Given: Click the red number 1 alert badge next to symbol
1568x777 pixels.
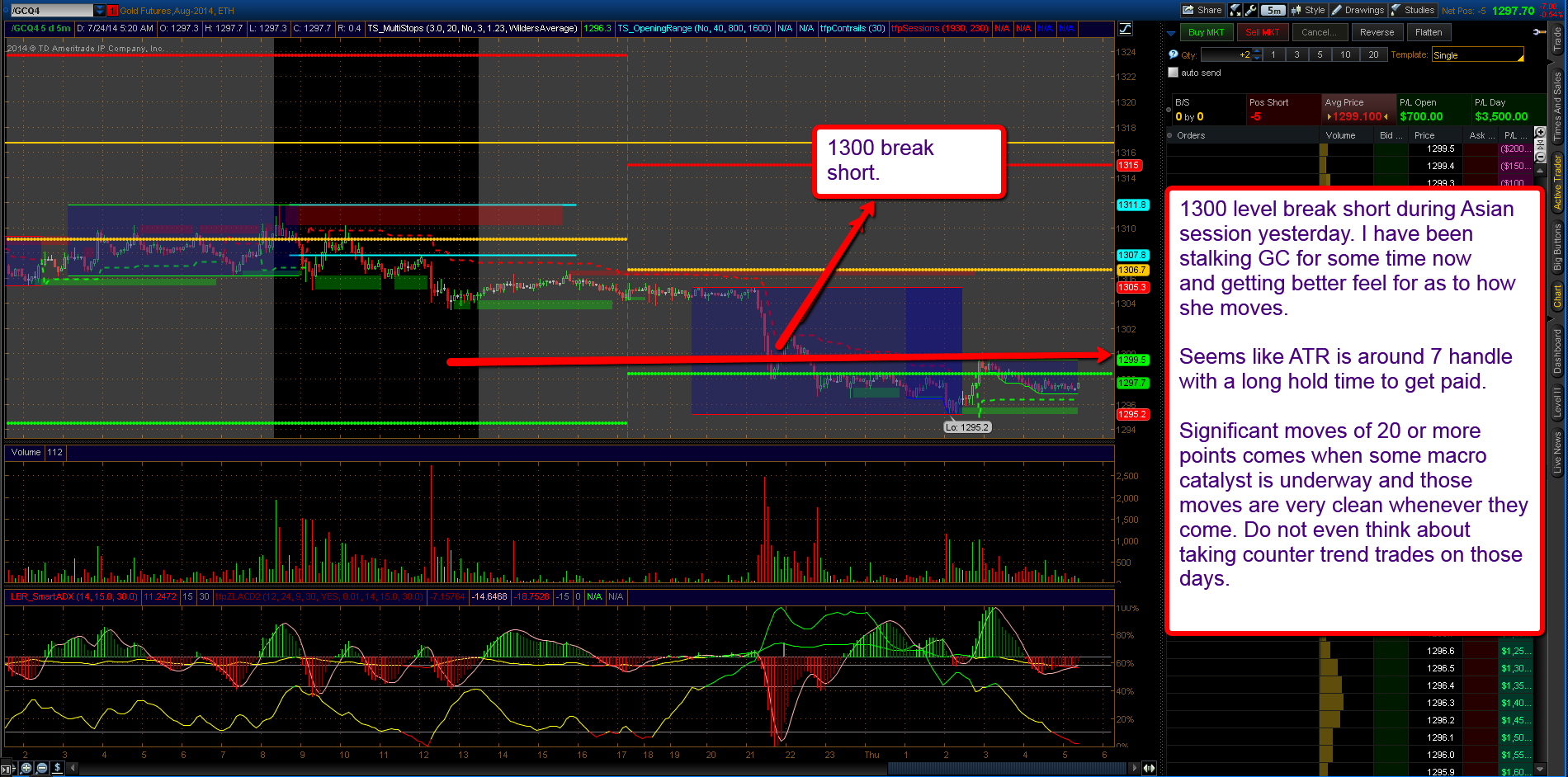Looking at the screenshot, I should (113, 11).
